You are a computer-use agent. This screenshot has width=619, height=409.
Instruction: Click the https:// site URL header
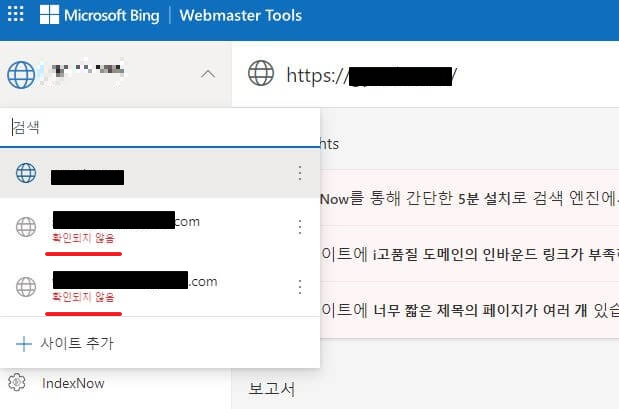click(372, 75)
